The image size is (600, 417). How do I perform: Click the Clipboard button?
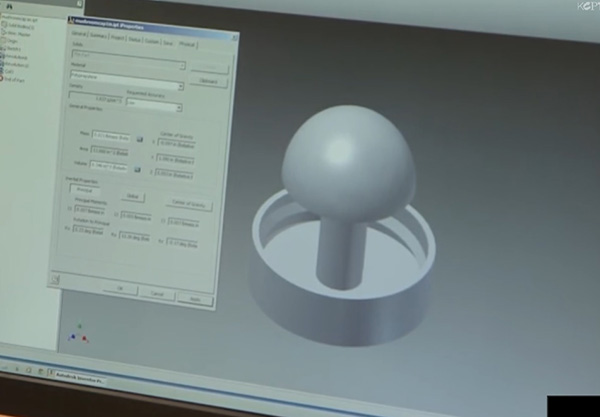(x=209, y=81)
